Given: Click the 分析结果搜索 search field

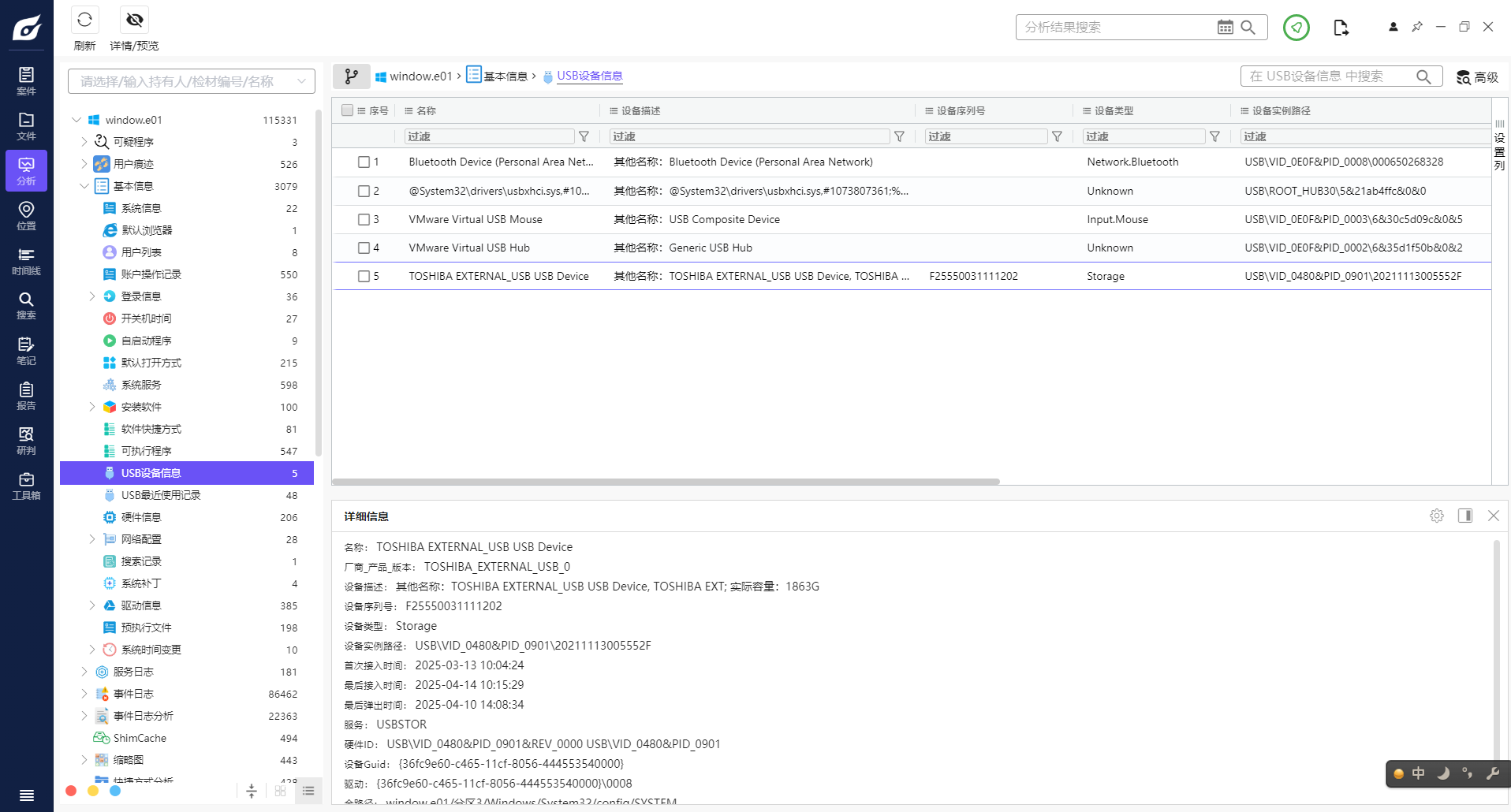Looking at the screenshot, I should pos(1116,28).
